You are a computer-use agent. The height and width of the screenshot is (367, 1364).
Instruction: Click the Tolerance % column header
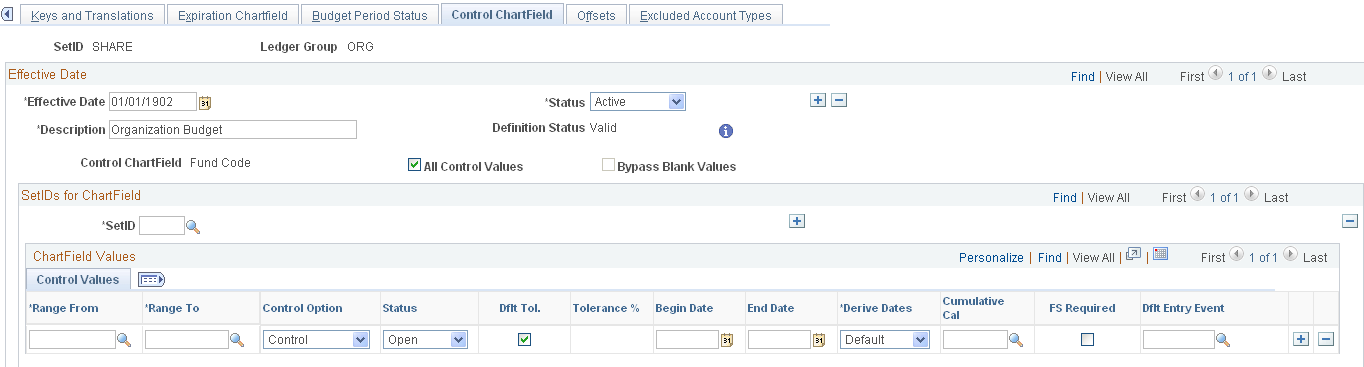[606, 308]
